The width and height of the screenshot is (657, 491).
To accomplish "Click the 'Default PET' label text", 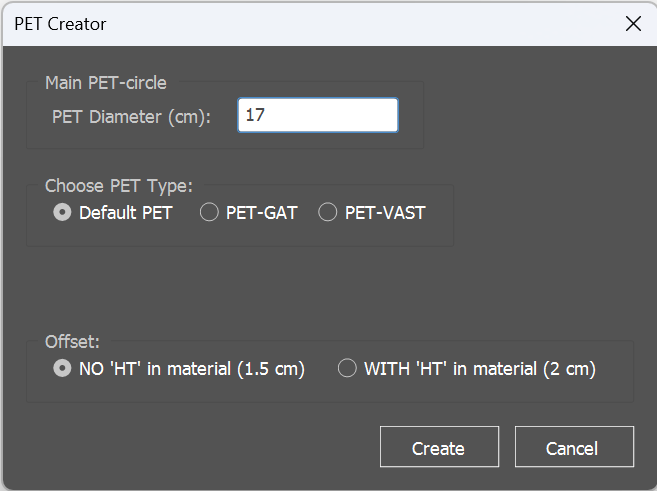I will (x=125, y=212).
